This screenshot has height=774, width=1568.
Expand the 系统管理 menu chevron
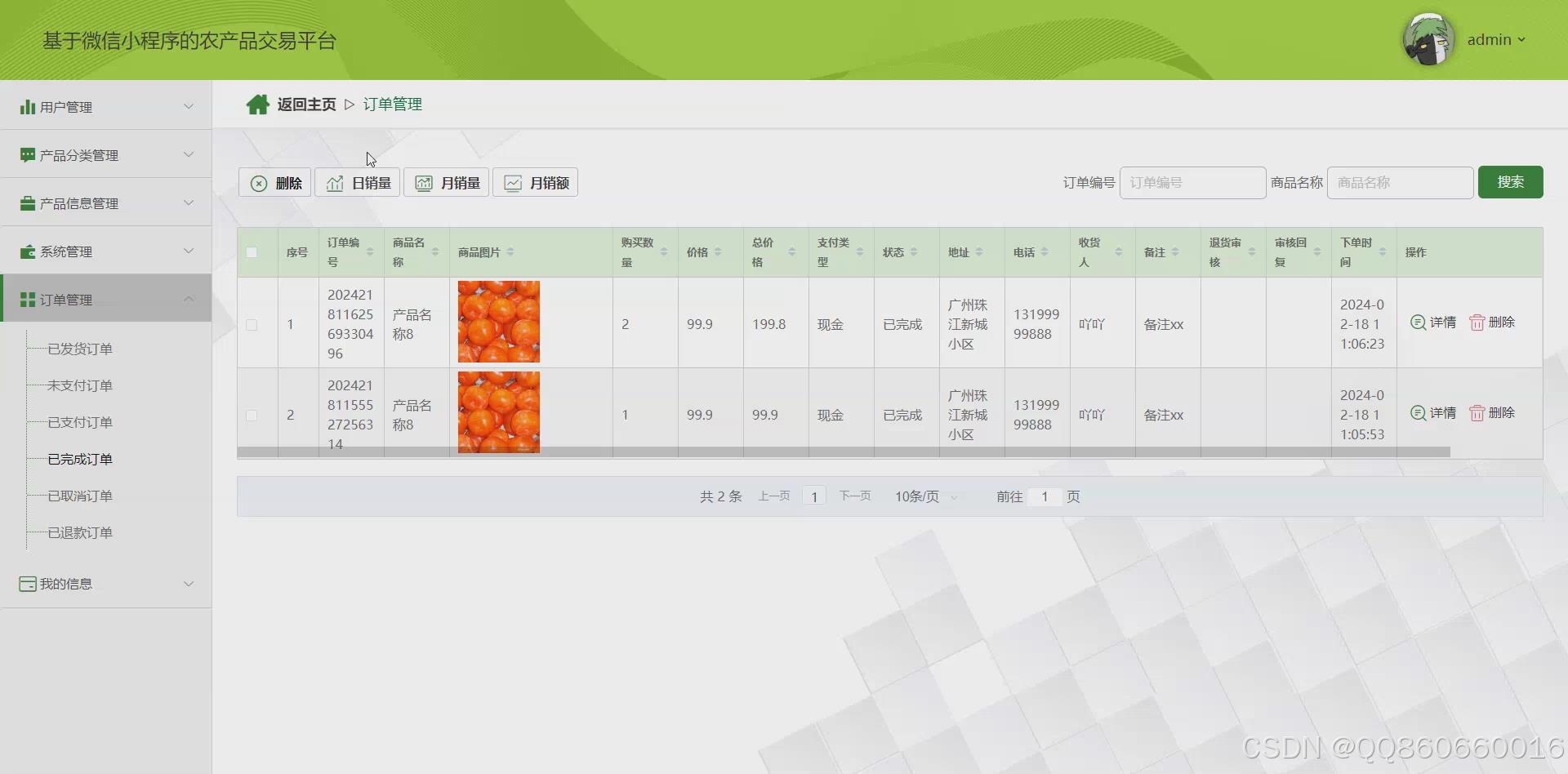tap(189, 251)
